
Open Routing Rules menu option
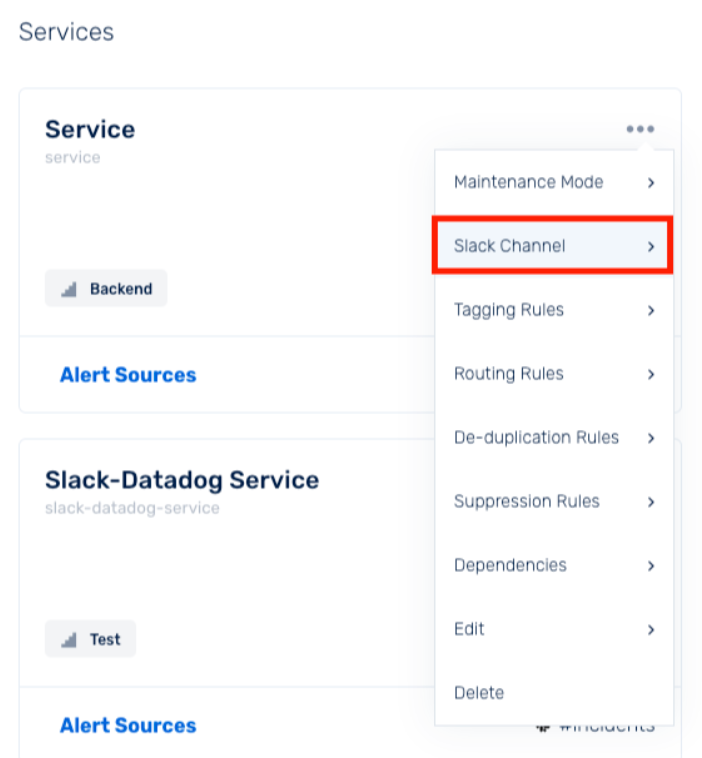point(554,374)
